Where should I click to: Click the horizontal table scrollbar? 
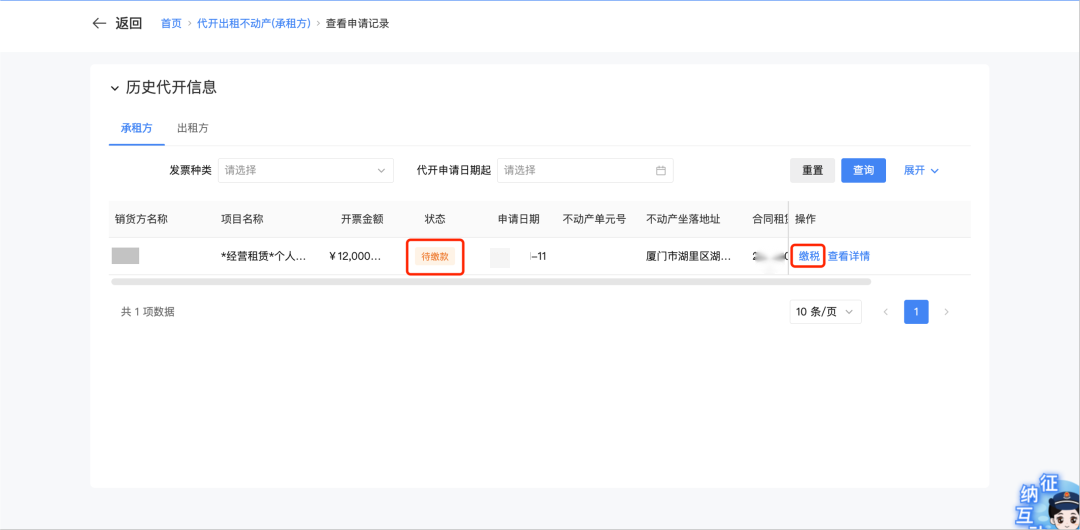tap(491, 281)
